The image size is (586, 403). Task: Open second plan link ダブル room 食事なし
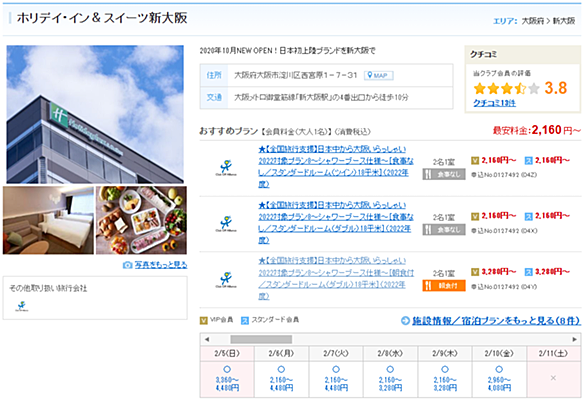(336, 222)
